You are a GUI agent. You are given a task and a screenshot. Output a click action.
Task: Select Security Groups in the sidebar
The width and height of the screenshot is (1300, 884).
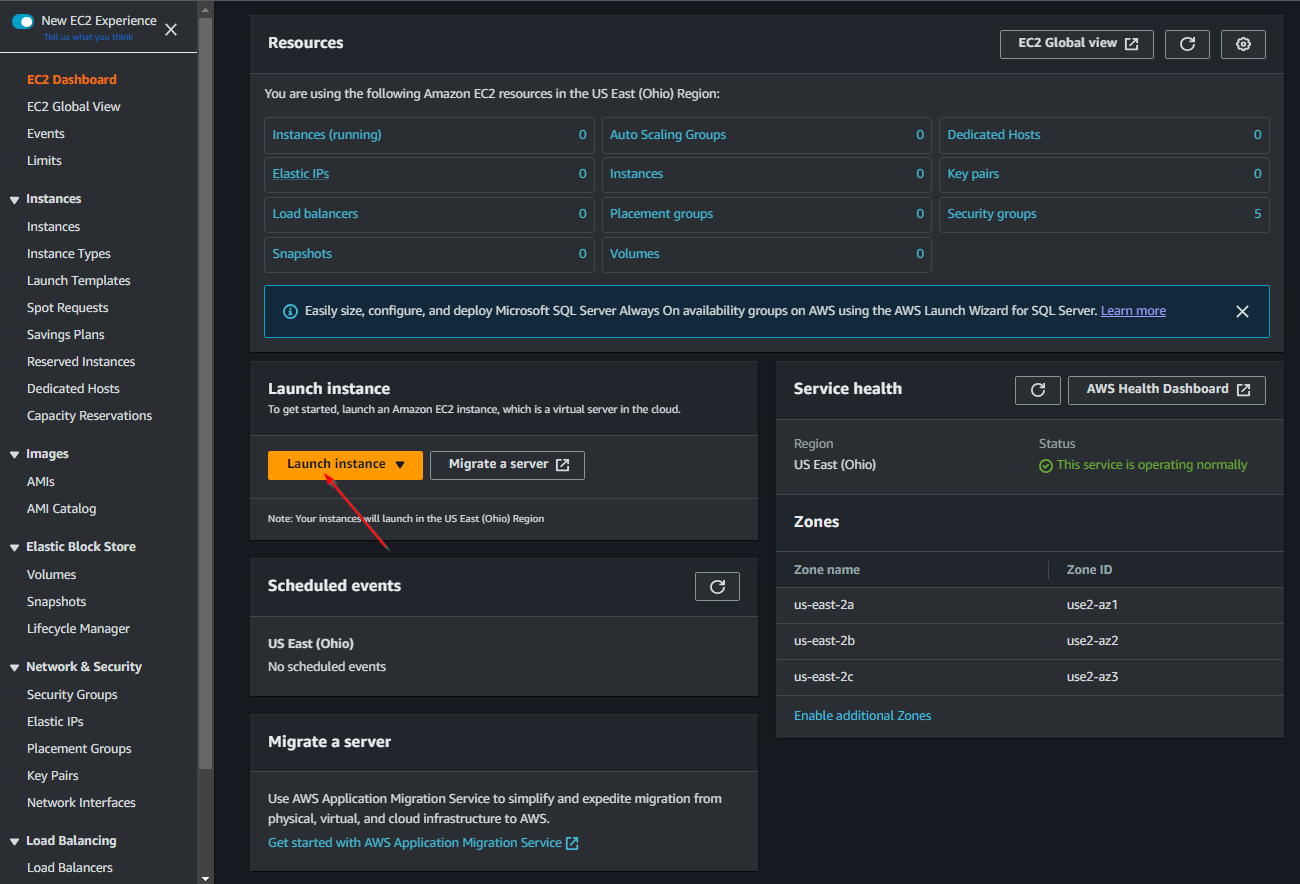coord(72,695)
